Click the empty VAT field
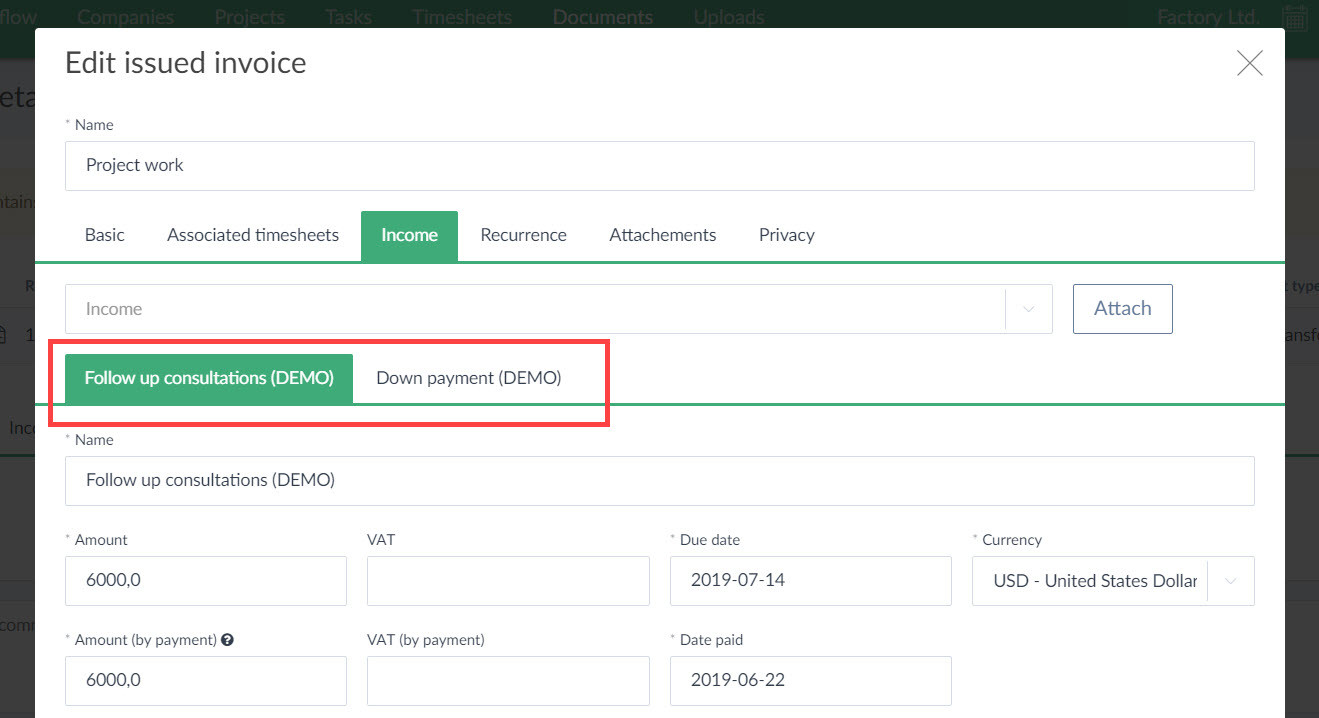The height and width of the screenshot is (718, 1319). [x=508, y=581]
